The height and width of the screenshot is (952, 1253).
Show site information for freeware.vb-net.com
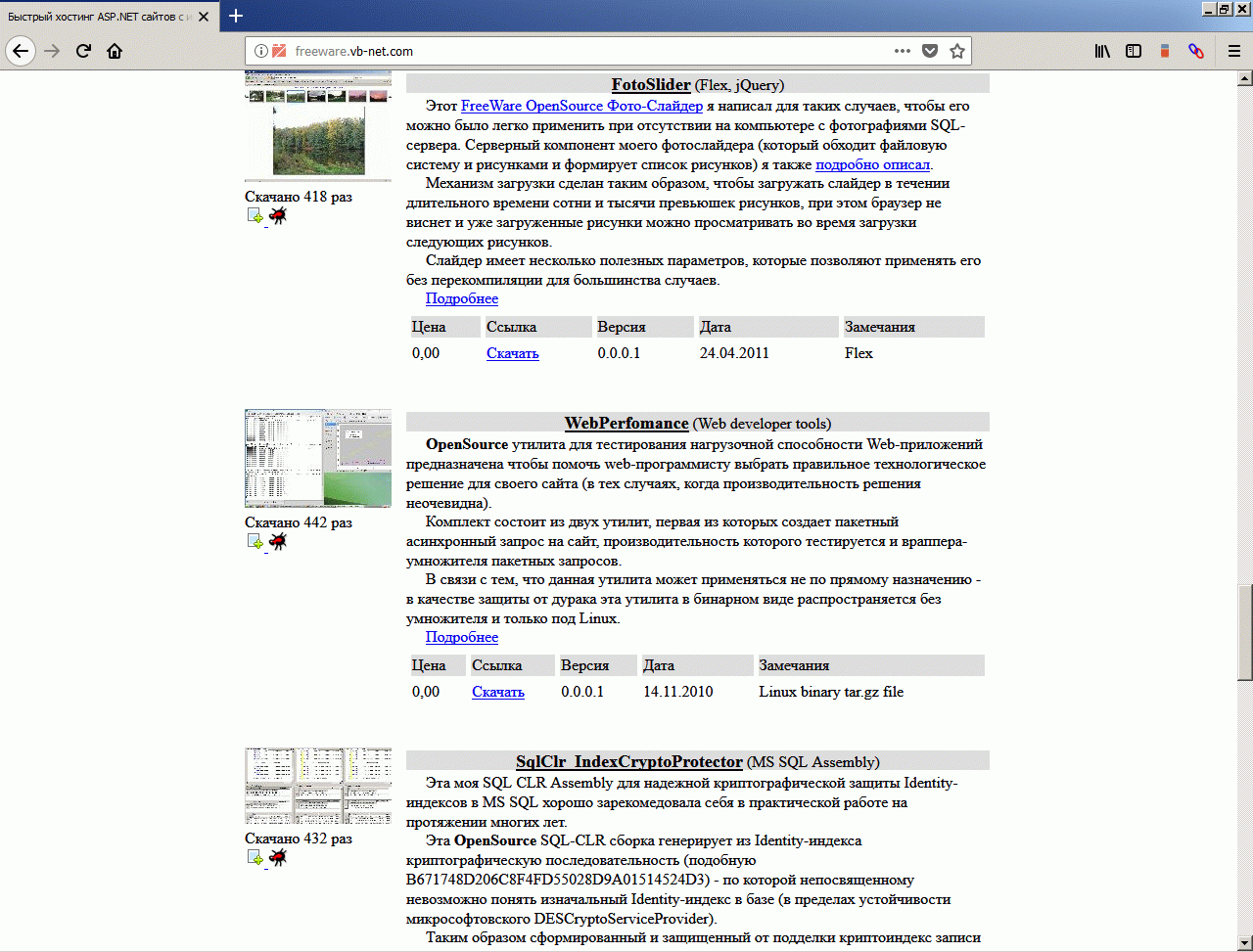pyautogui.click(x=261, y=51)
